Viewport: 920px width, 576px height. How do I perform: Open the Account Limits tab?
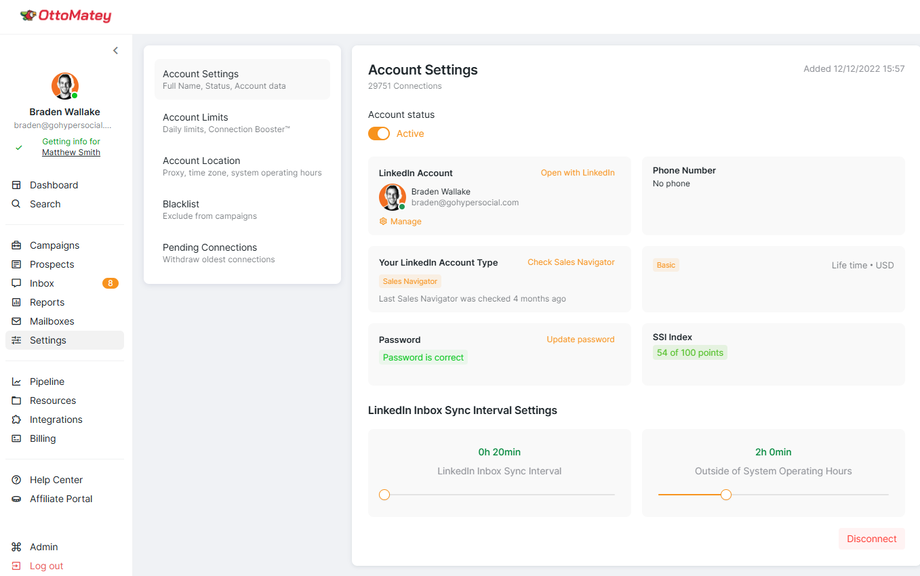[x=242, y=123]
